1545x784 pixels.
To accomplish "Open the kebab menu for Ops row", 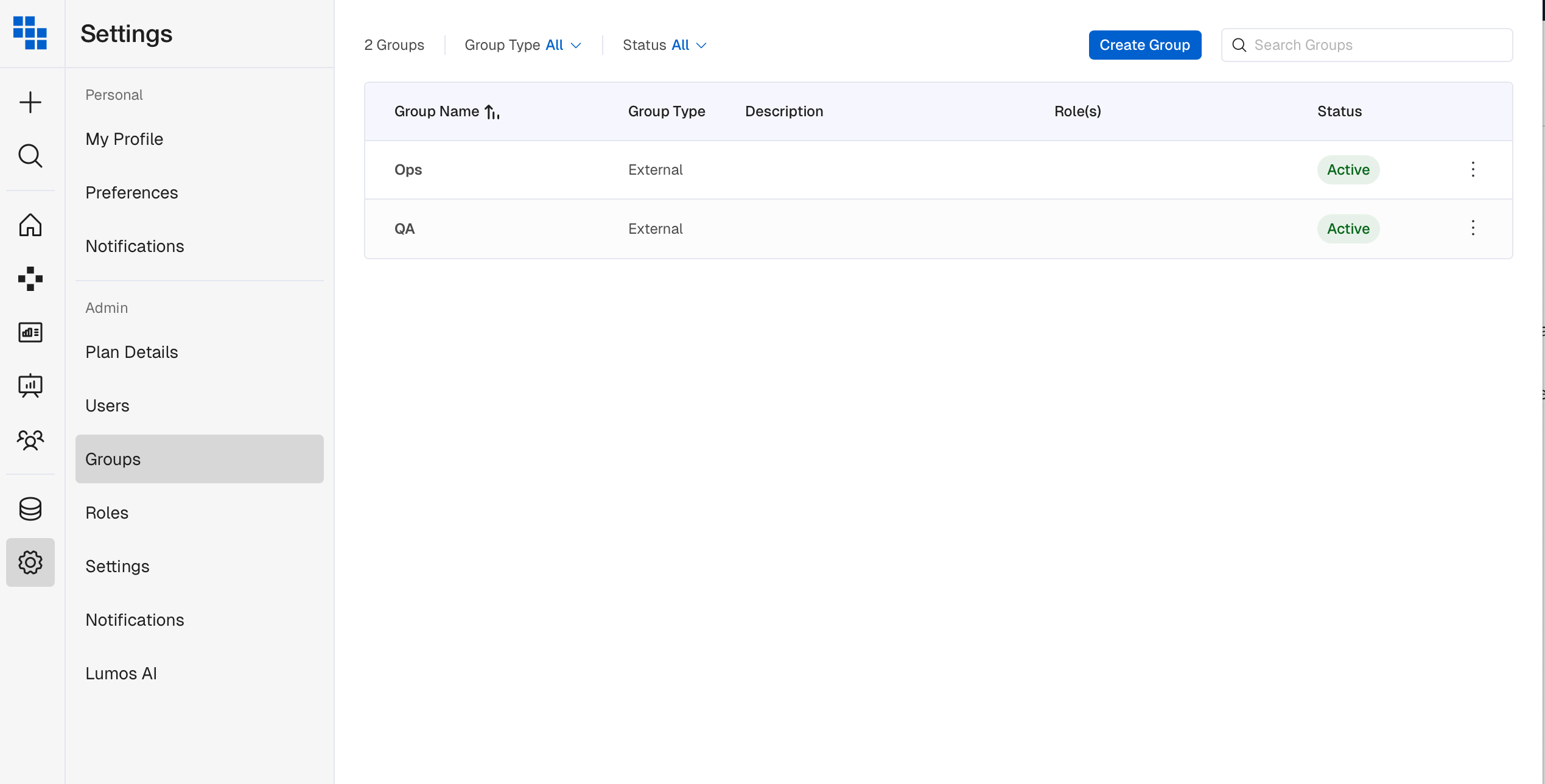I will click(1473, 169).
